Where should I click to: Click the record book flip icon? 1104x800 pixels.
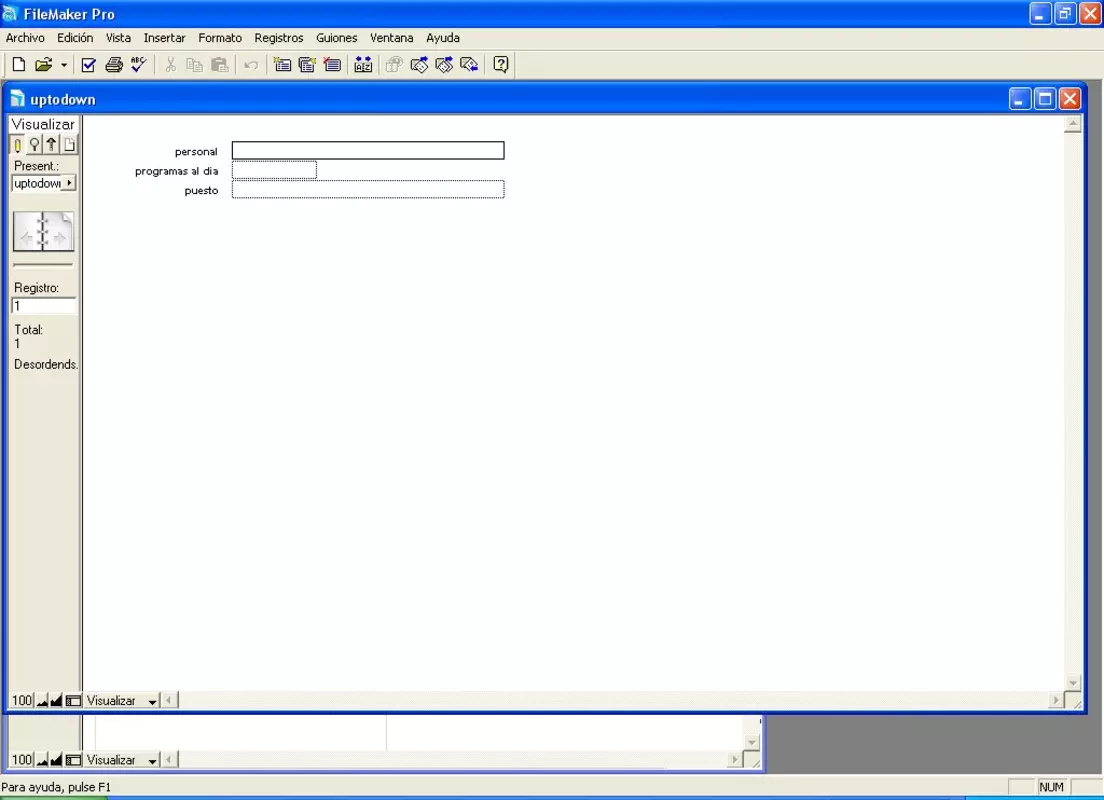[x=43, y=231]
